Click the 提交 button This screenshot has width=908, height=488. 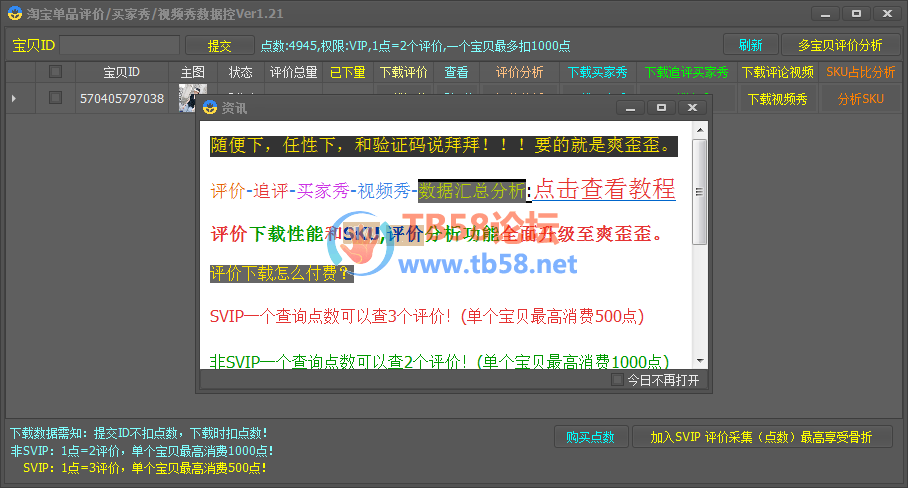pyautogui.click(x=219, y=46)
